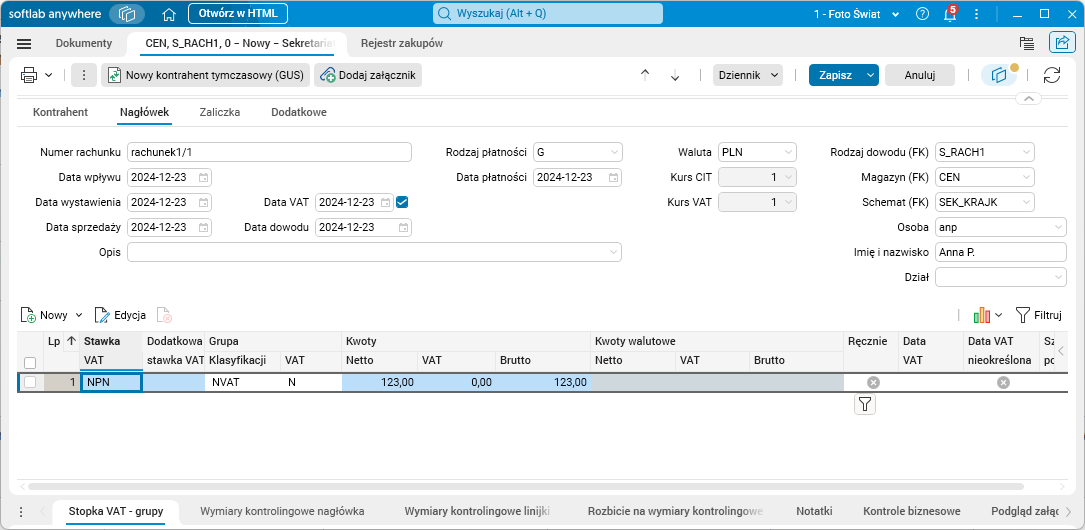This screenshot has width=1085, height=530.
Task: Open the Dział dropdown
Action: pos(1059,277)
